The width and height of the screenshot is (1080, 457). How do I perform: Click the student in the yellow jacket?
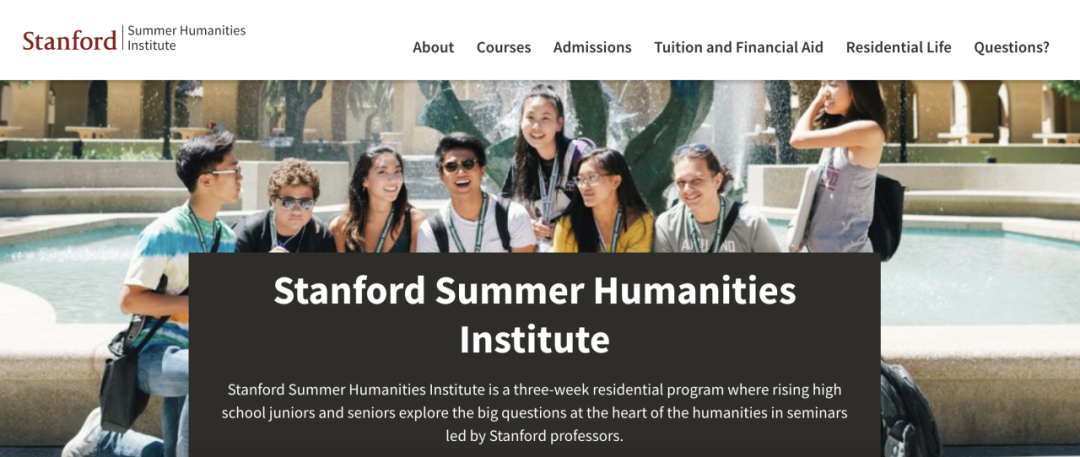pos(605,202)
